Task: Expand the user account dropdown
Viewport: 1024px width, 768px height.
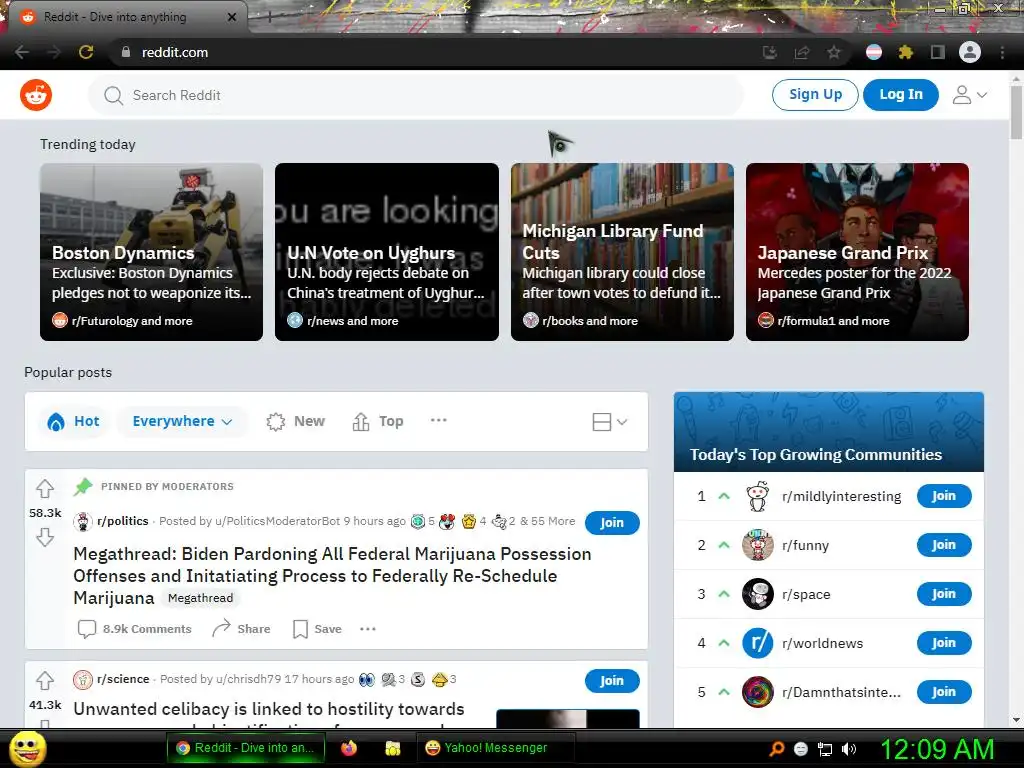Action: tap(970, 95)
